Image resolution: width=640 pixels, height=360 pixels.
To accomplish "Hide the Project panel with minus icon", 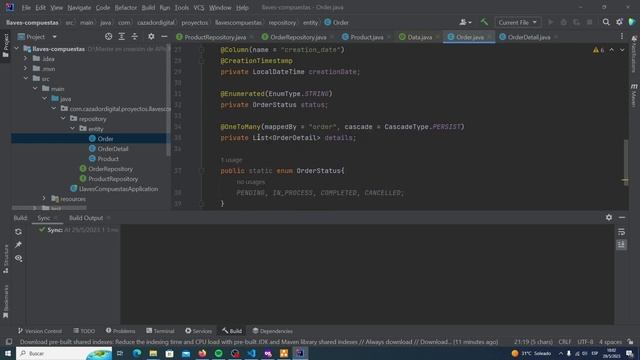I will (x=164, y=37).
